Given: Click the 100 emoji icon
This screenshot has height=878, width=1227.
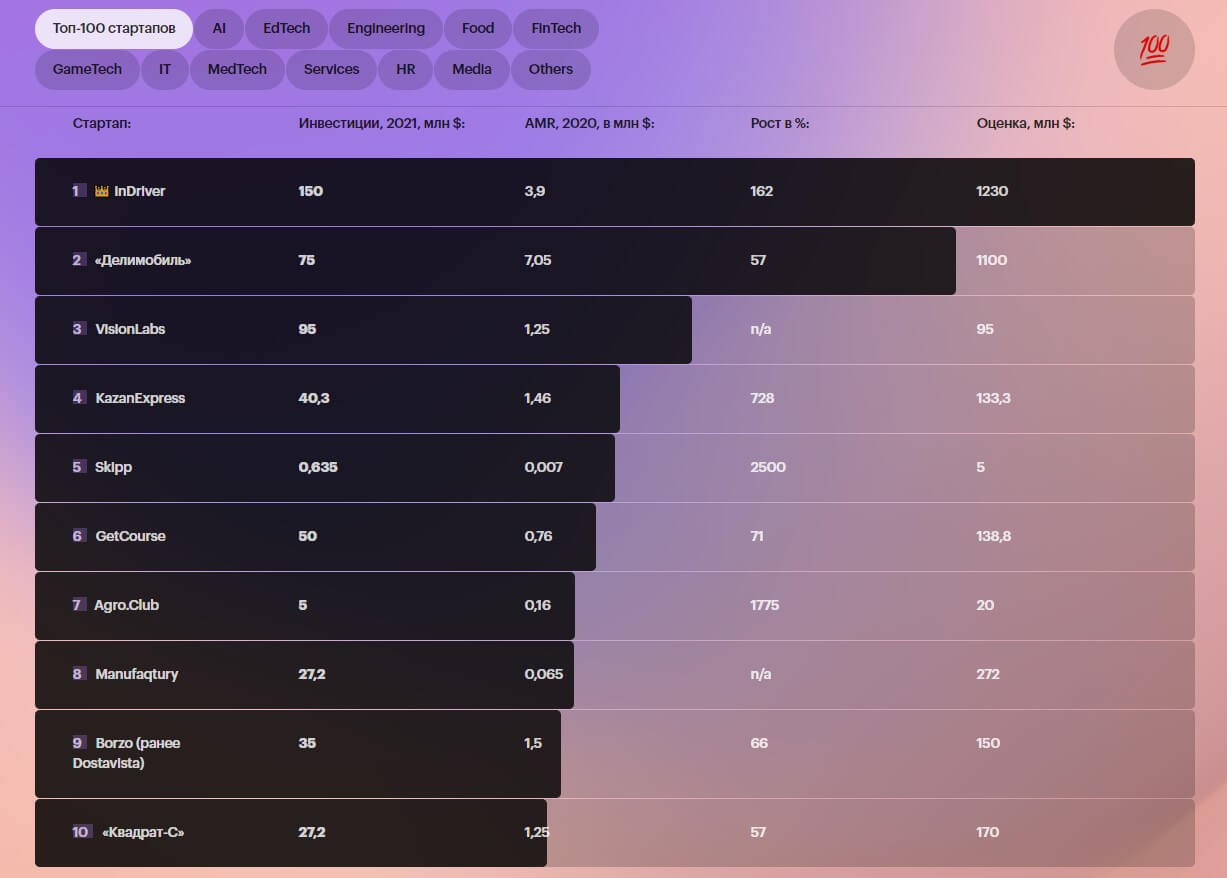Looking at the screenshot, I should [x=1153, y=49].
